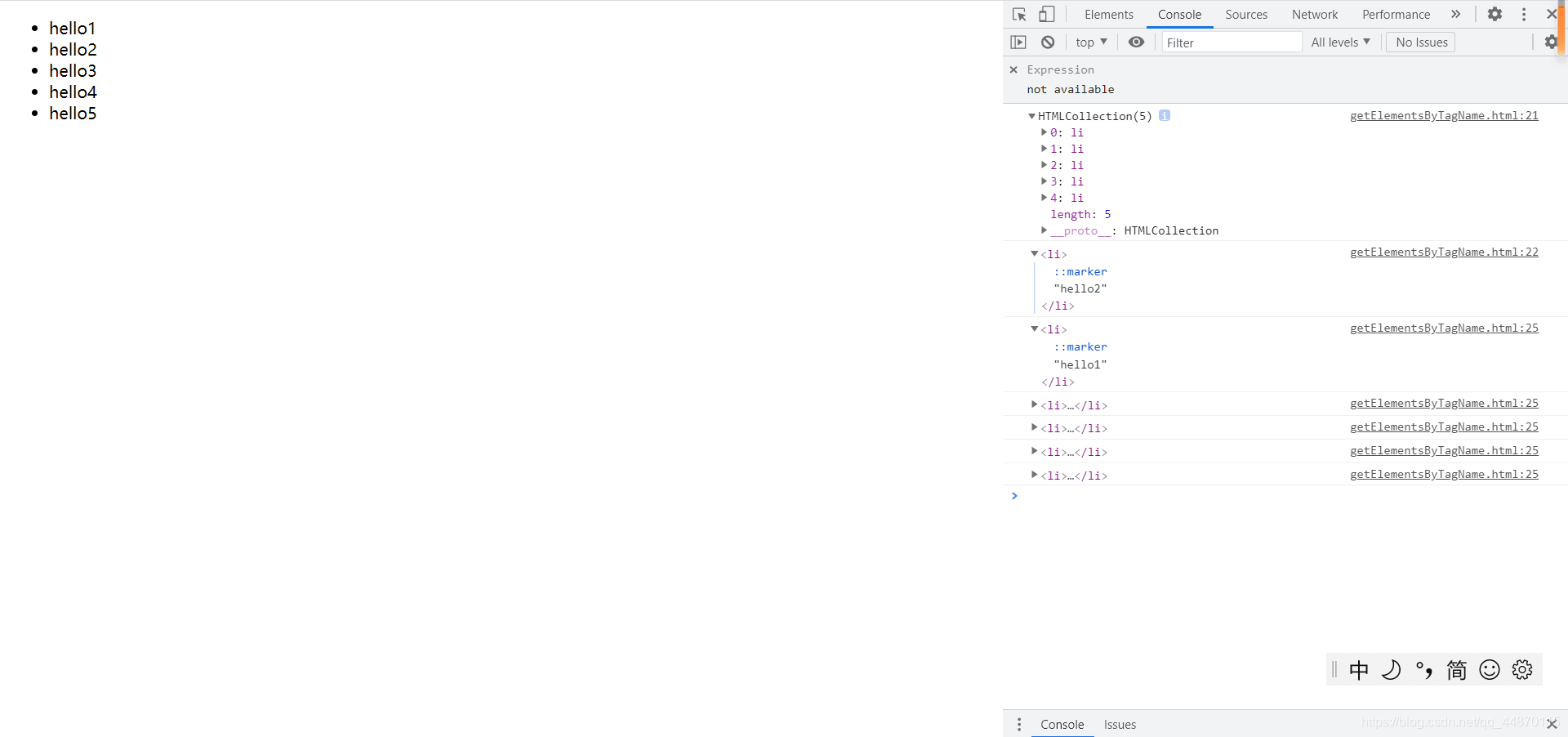
Task: Toggle the console sidebar icon
Action: click(1018, 42)
